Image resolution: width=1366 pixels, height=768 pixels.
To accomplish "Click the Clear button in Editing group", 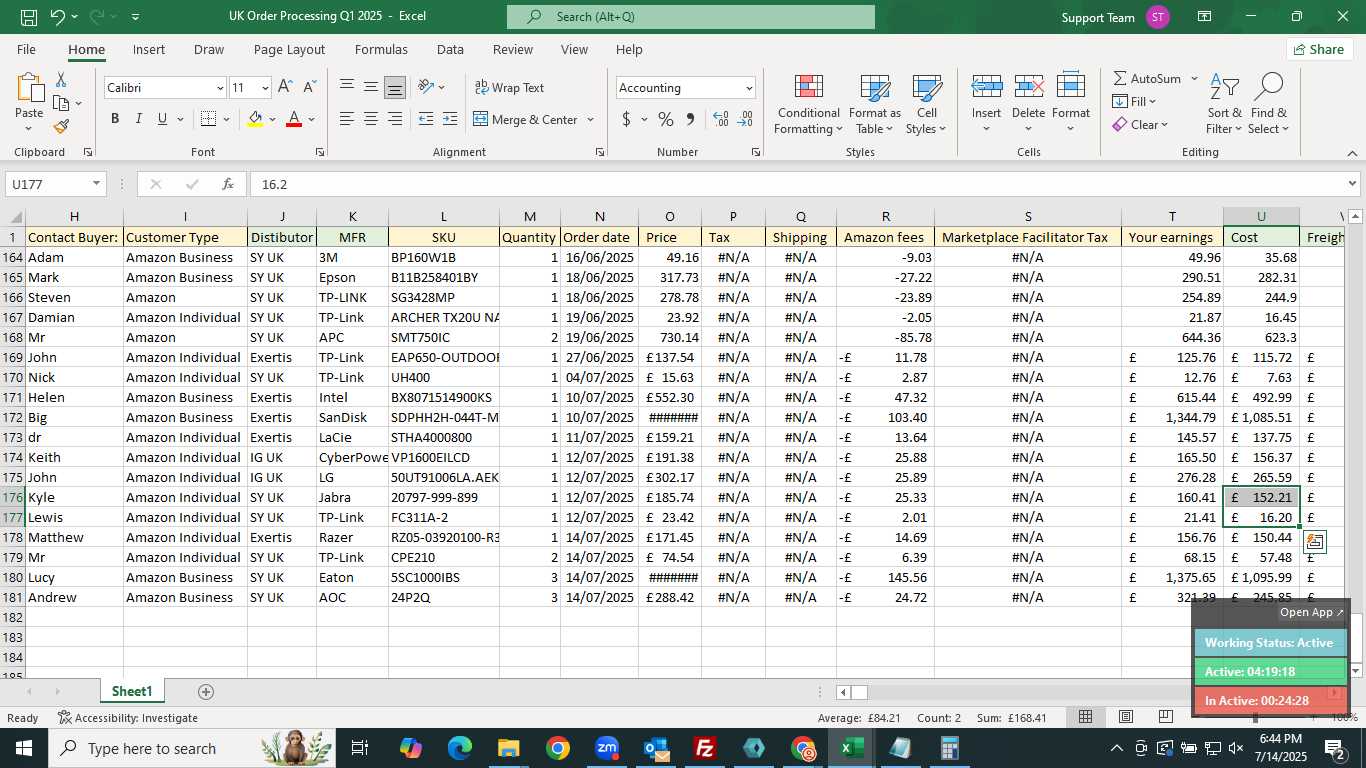I will pos(1140,125).
